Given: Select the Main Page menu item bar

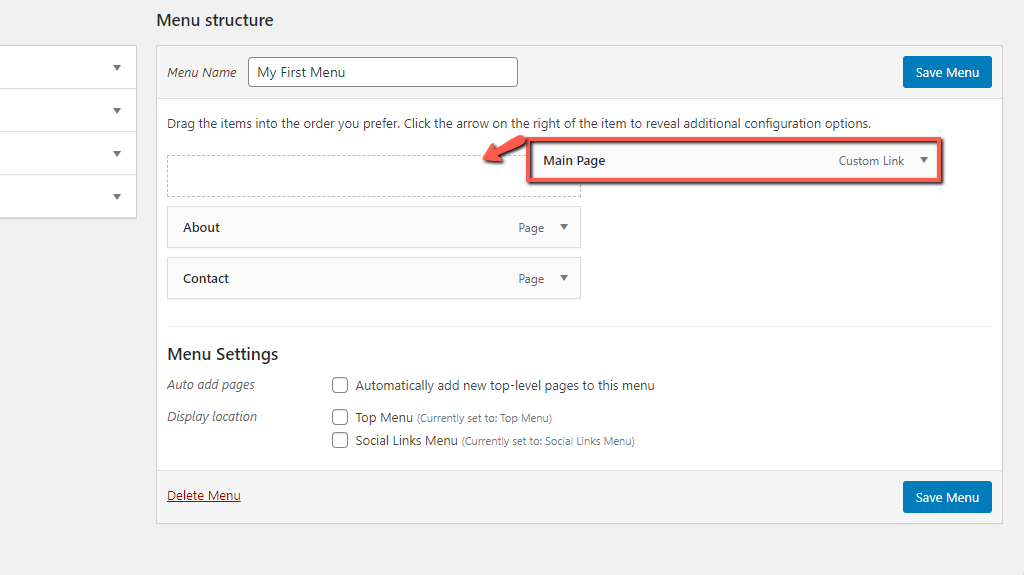Looking at the screenshot, I should click(734, 160).
